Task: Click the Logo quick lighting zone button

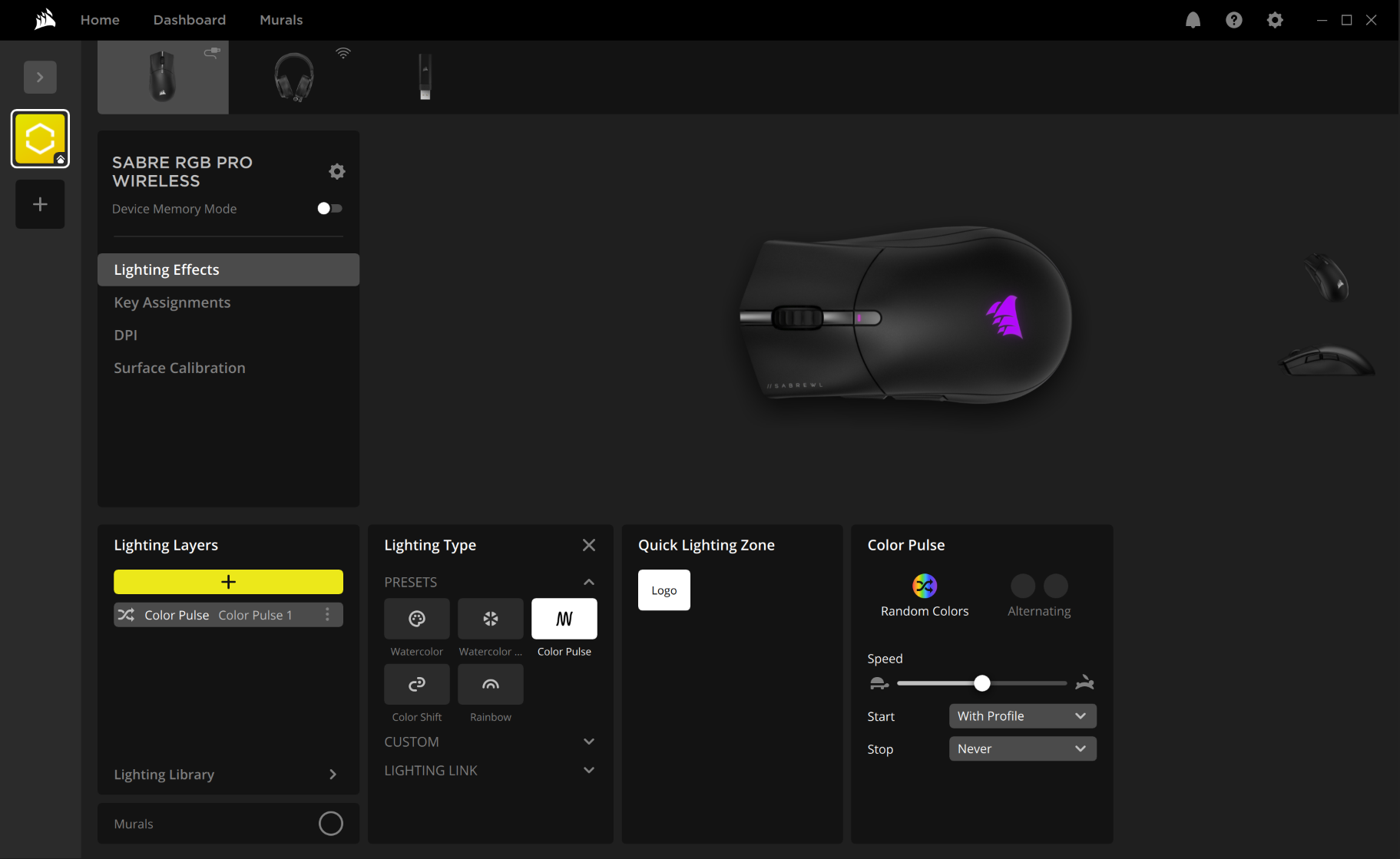Action: tap(664, 590)
